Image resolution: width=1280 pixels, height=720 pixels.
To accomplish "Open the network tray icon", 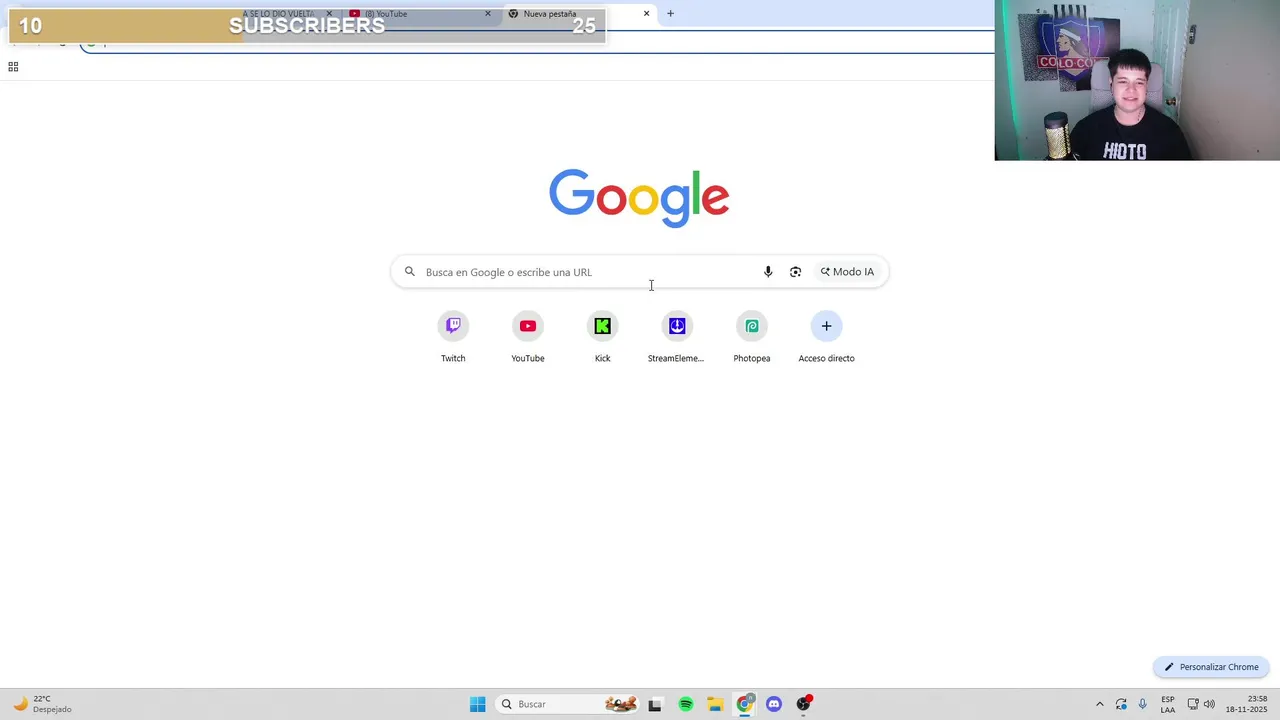I will (x=1193, y=704).
